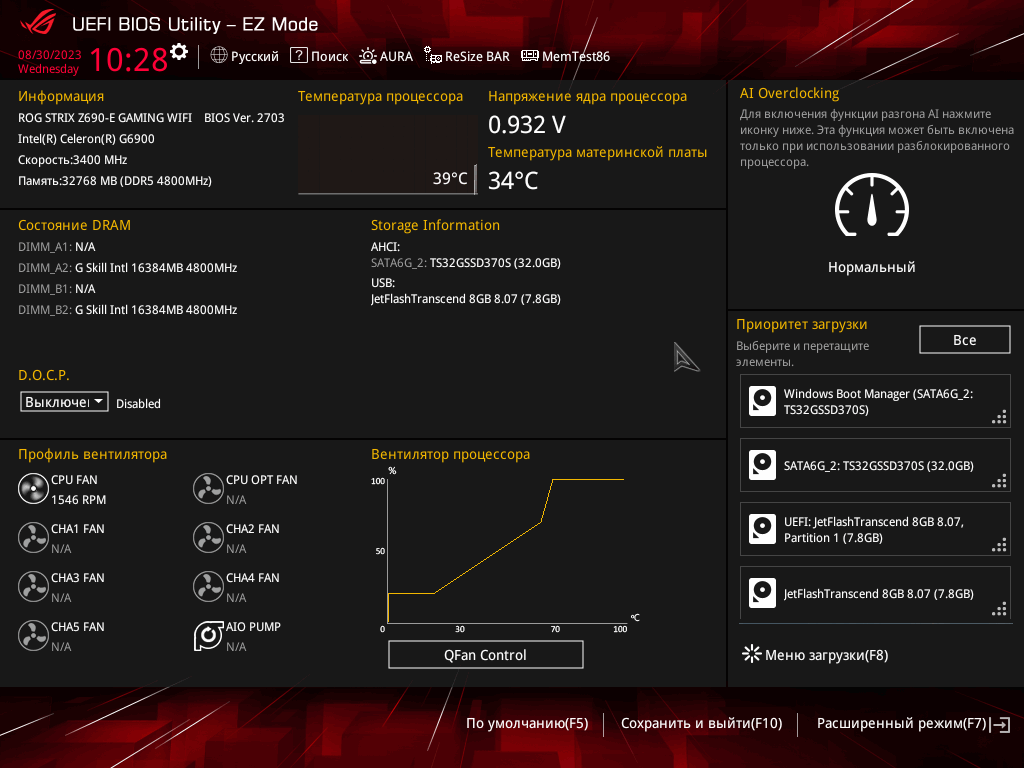Click the advanced mode exit arrow icon
Viewport: 1024px width, 768px height.
tap(1000, 724)
